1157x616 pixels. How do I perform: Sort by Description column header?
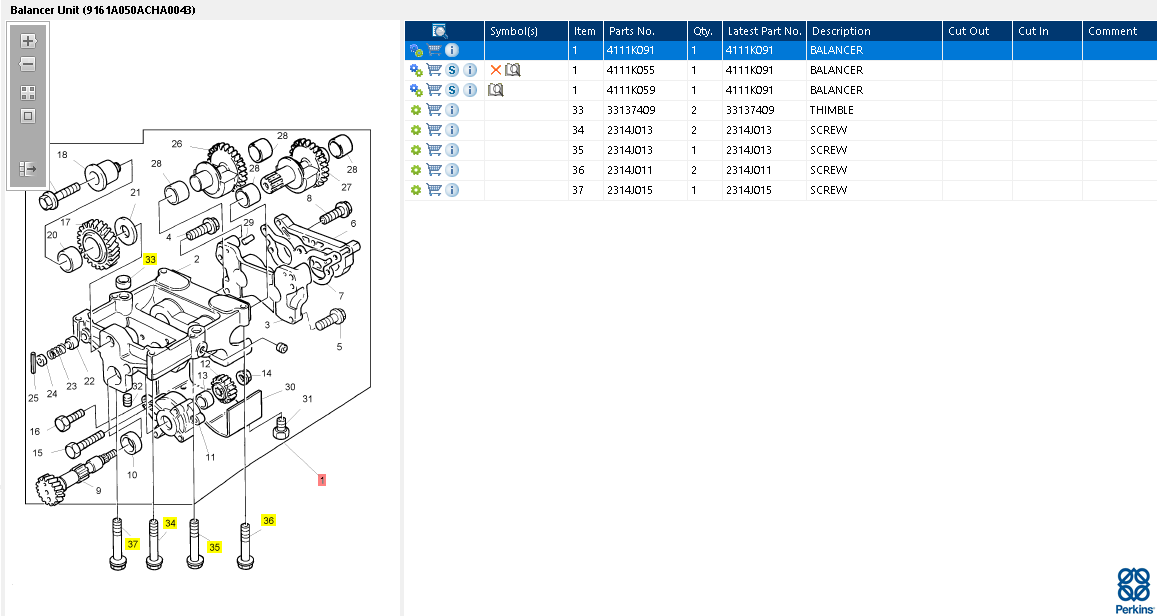(x=840, y=31)
